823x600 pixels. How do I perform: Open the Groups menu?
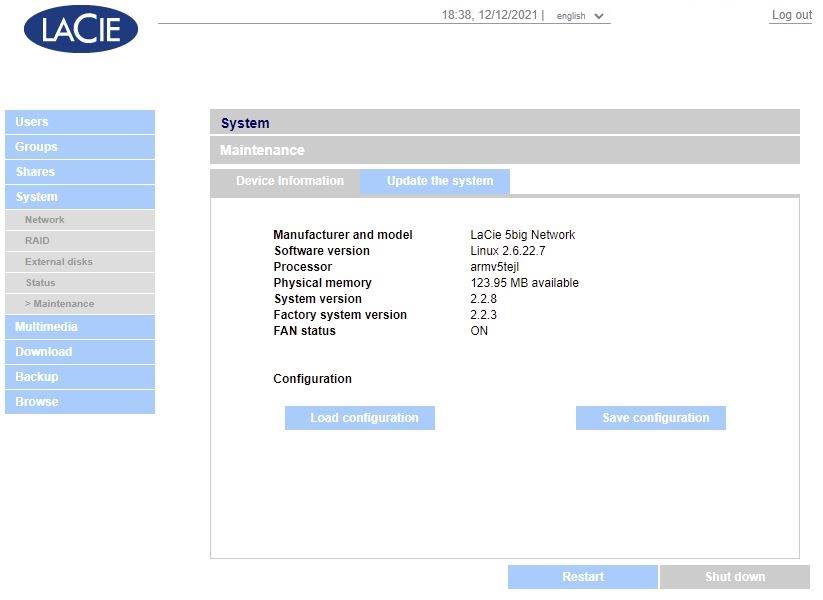(80, 147)
